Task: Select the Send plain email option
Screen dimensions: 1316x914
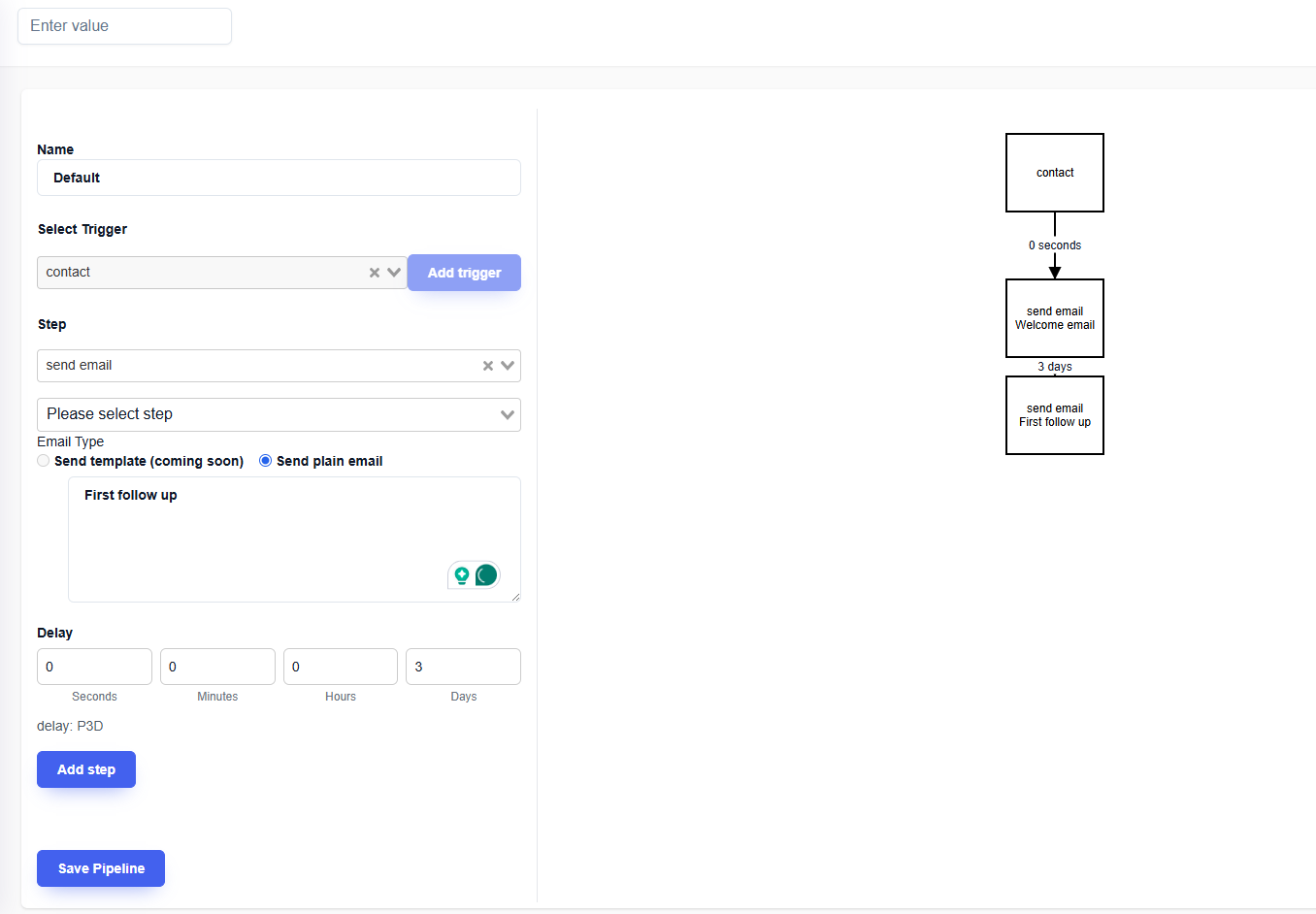Action: 265,461
